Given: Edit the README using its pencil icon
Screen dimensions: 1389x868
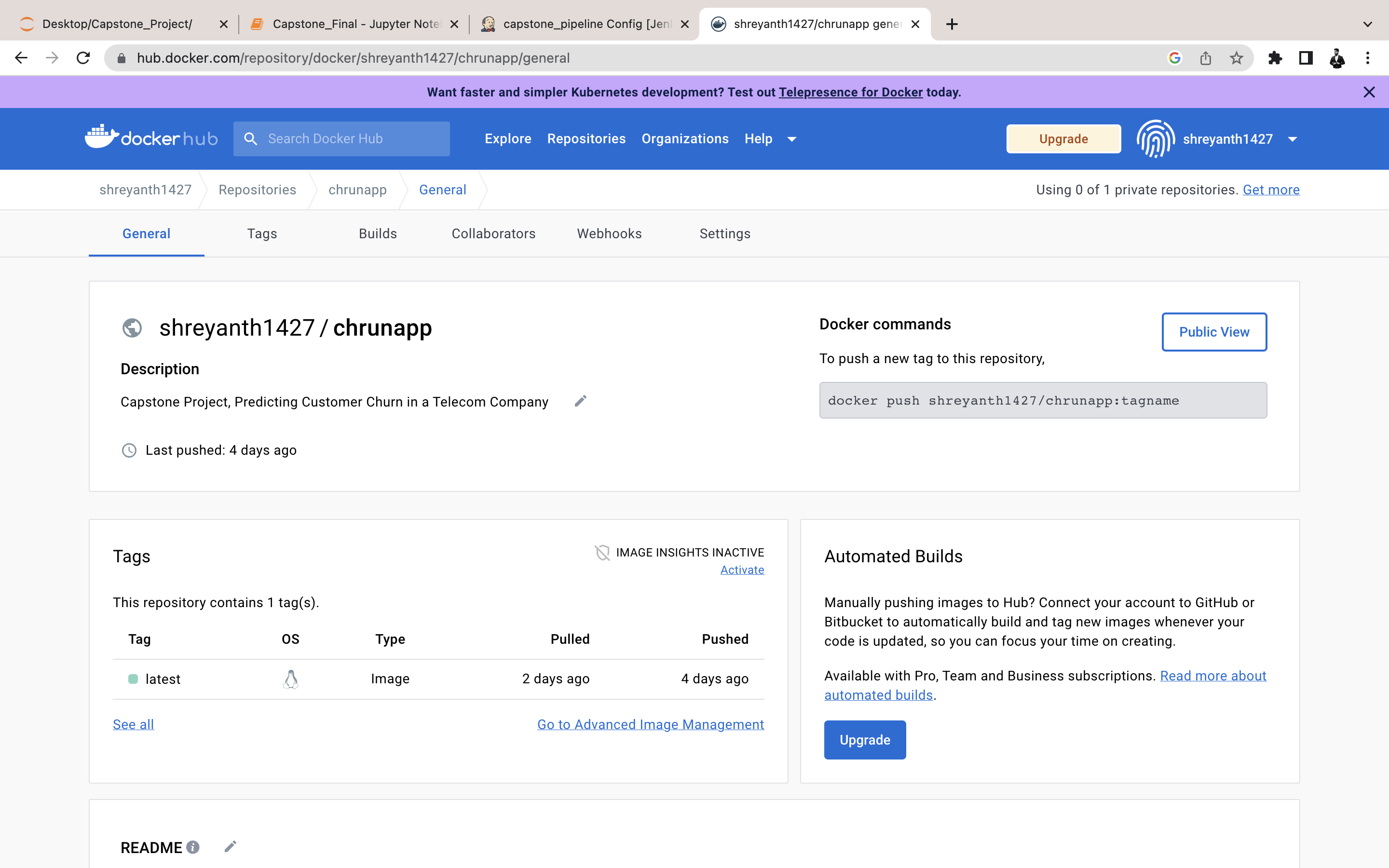Looking at the screenshot, I should click(x=231, y=846).
